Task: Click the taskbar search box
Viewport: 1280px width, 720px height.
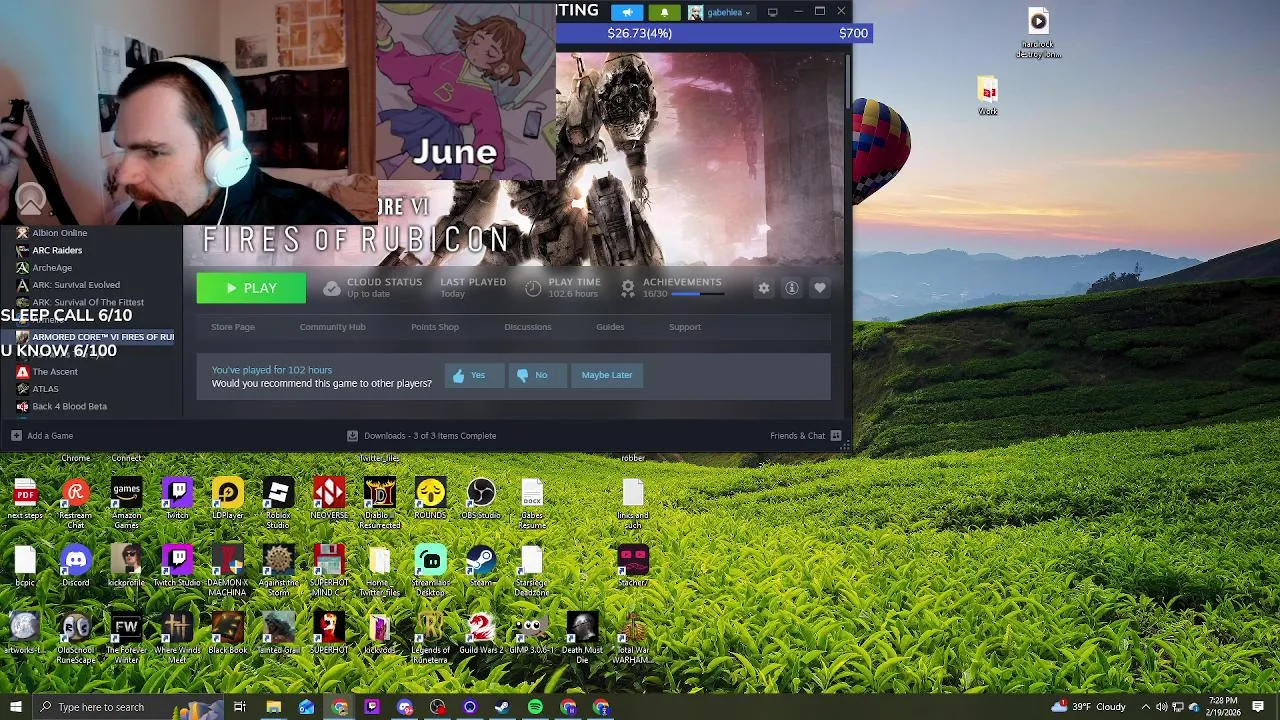Action: click(128, 707)
